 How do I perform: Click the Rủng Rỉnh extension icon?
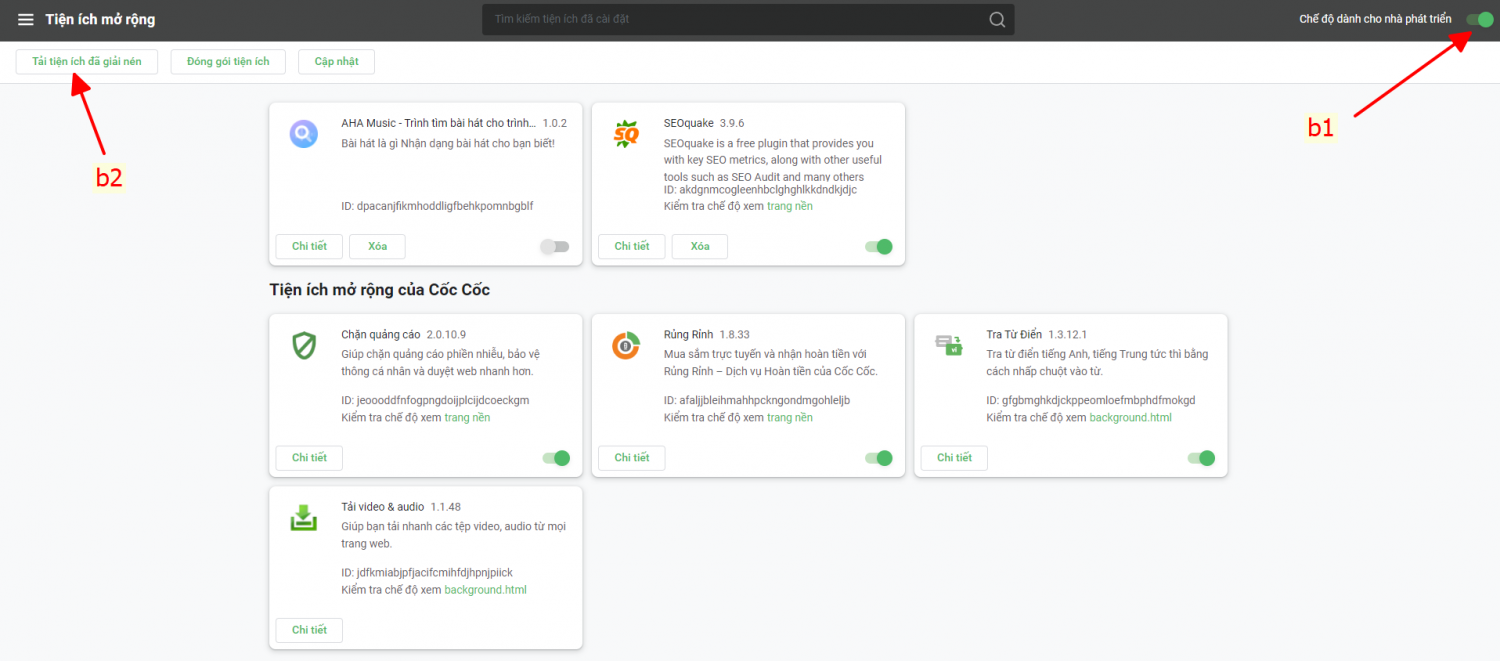click(626, 345)
